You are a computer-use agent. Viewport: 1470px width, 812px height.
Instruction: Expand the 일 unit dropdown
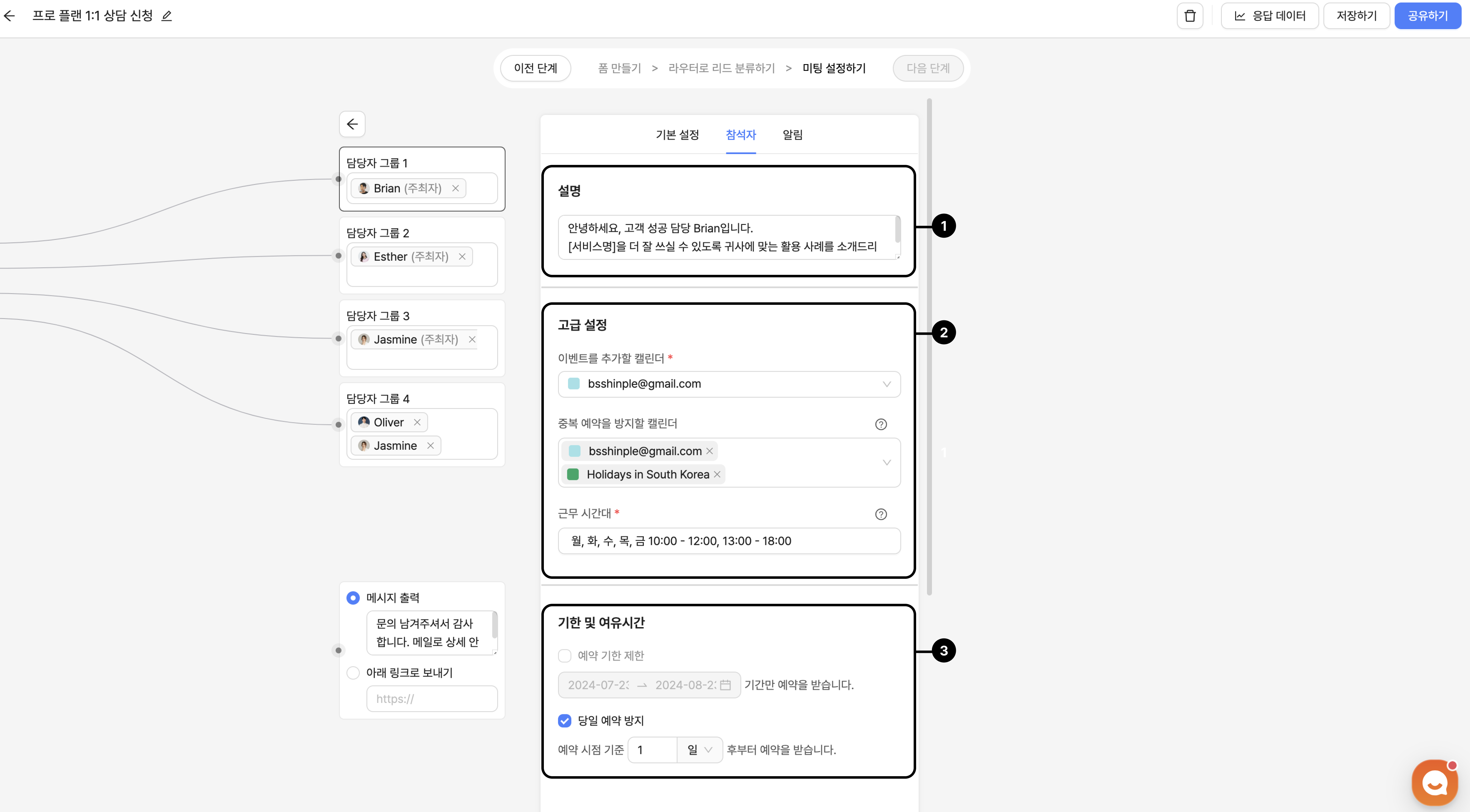click(700, 750)
